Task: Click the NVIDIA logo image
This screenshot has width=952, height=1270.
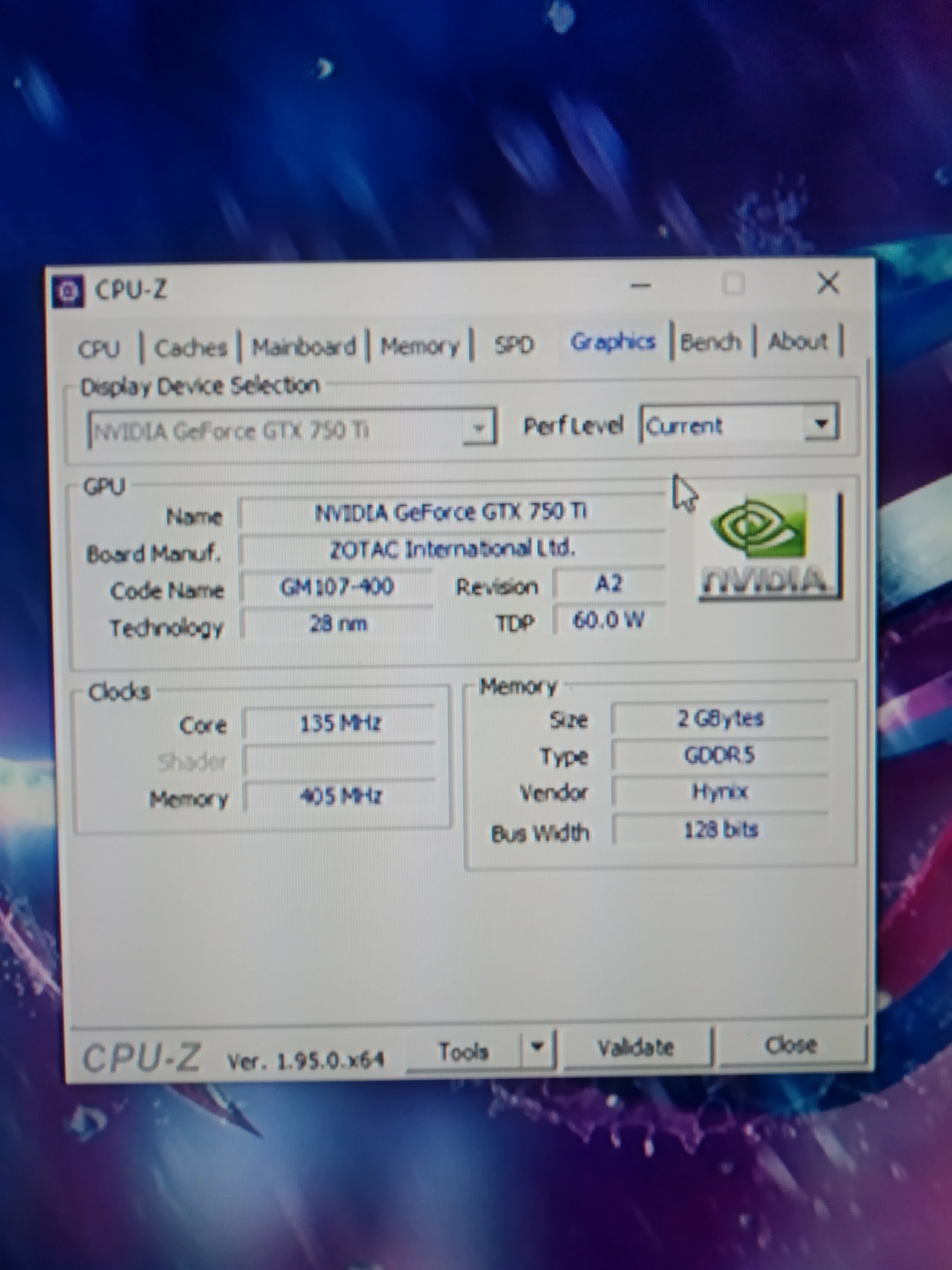Action: coord(769,546)
